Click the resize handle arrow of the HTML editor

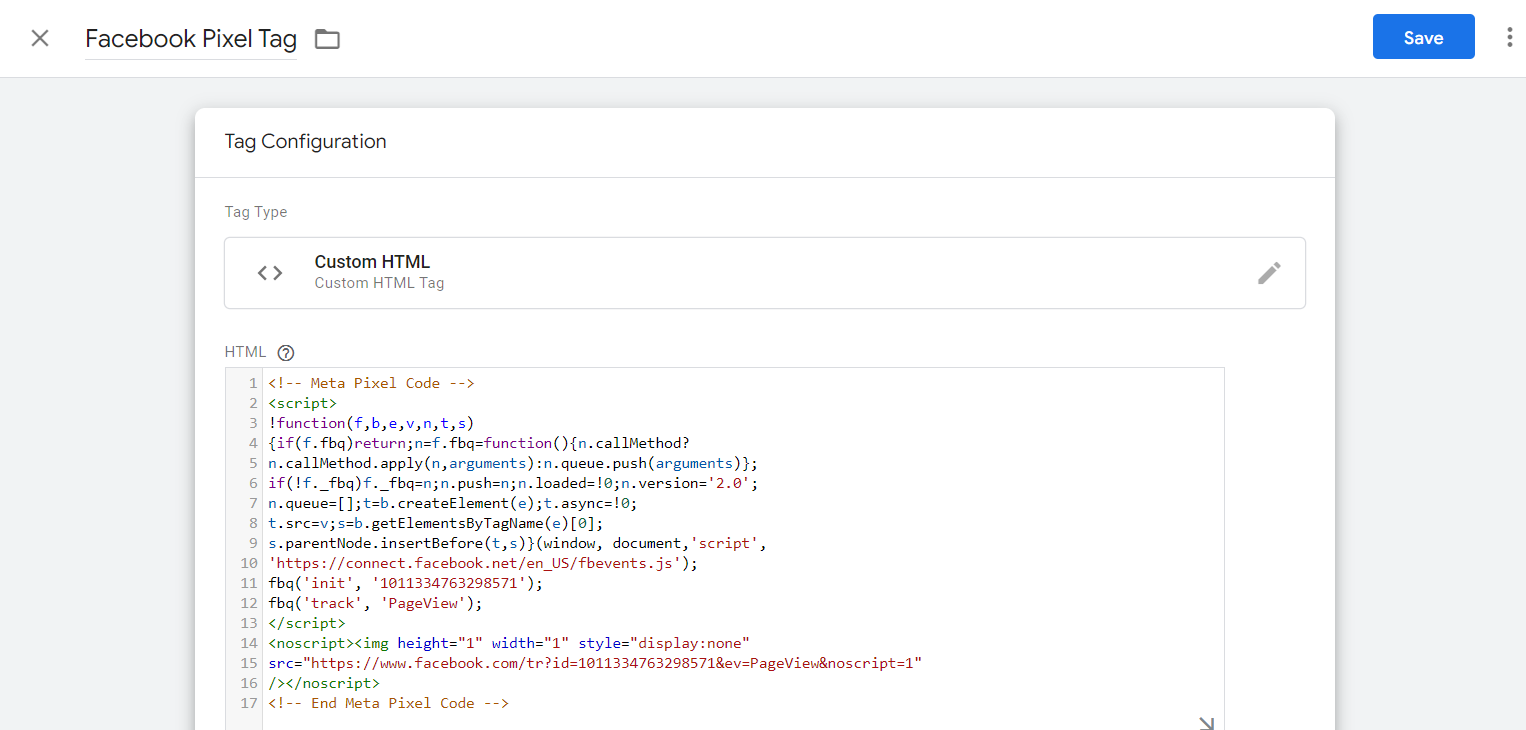click(1206, 723)
